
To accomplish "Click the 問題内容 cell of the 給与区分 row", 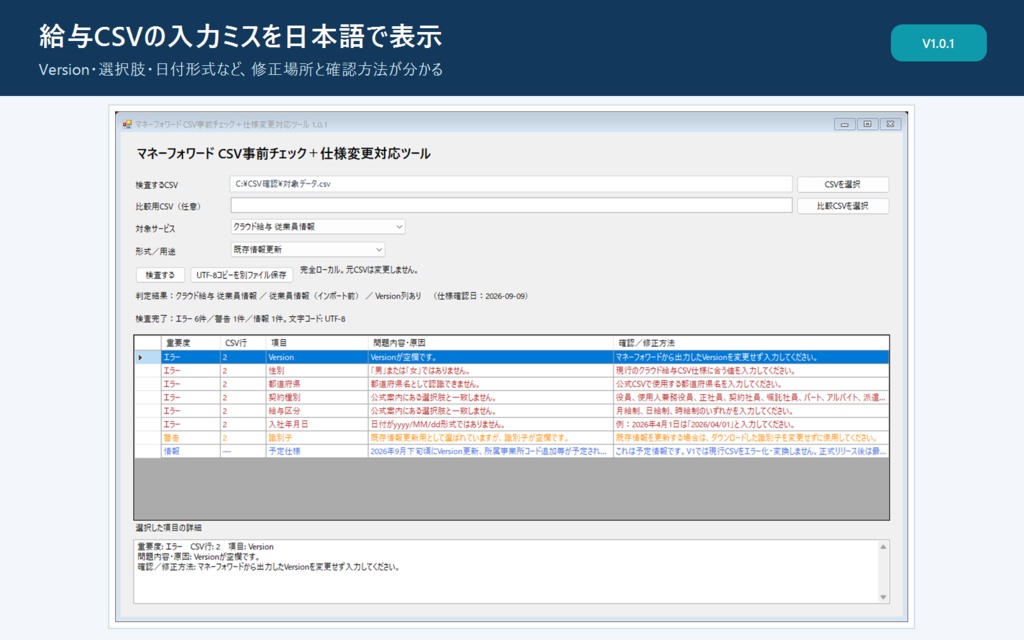I will [490, 411].
